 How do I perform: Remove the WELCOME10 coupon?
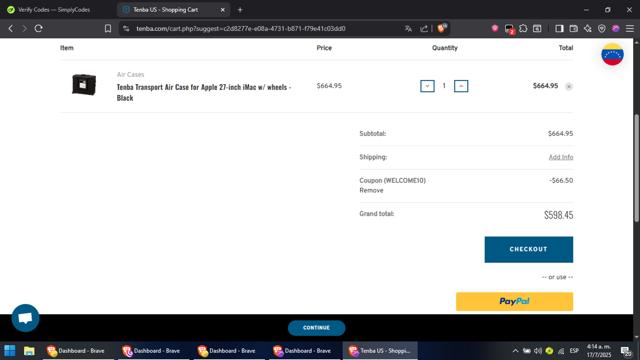(x=371, y=190)
